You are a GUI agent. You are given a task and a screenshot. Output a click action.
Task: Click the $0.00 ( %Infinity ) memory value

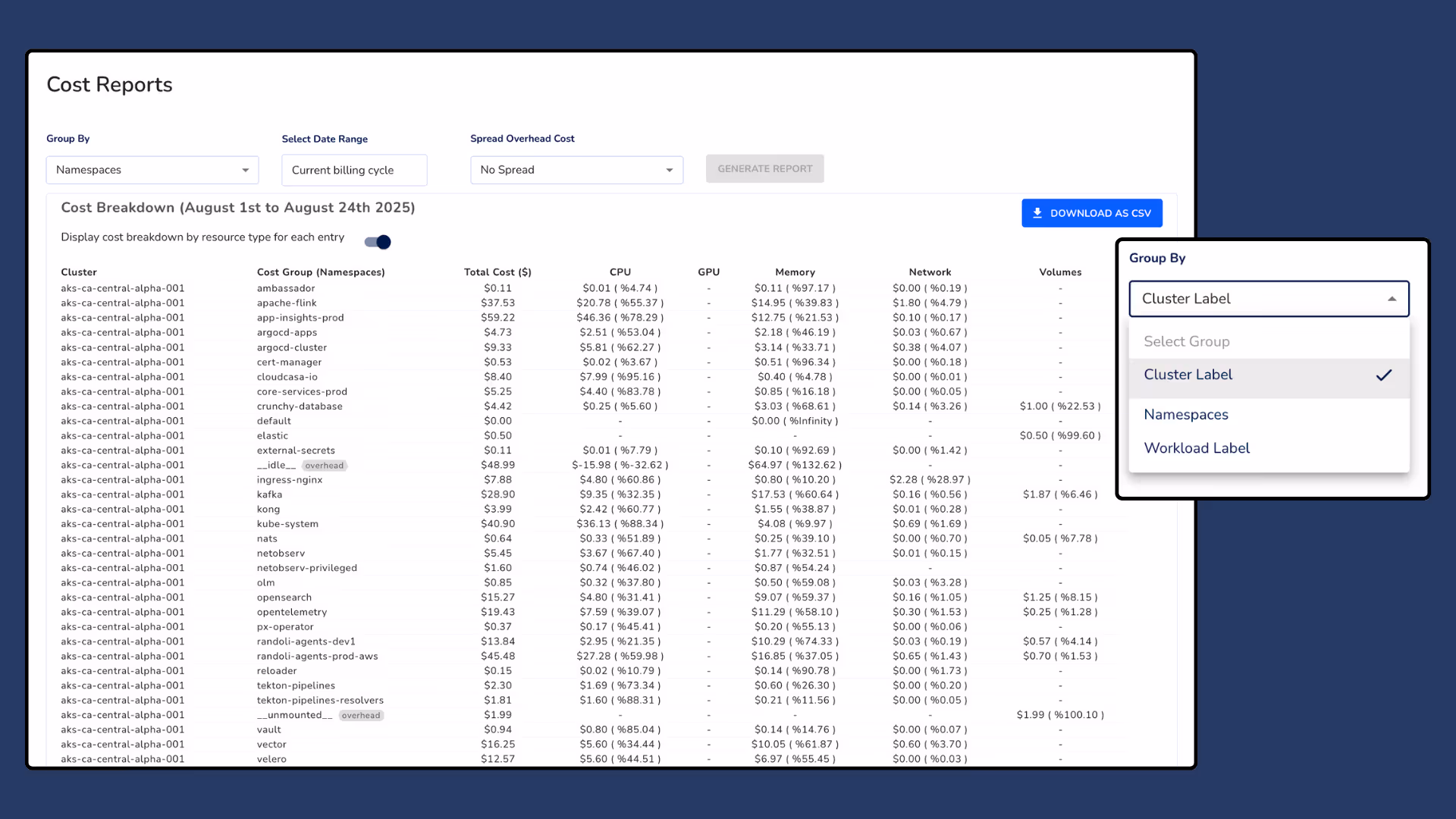795,421
